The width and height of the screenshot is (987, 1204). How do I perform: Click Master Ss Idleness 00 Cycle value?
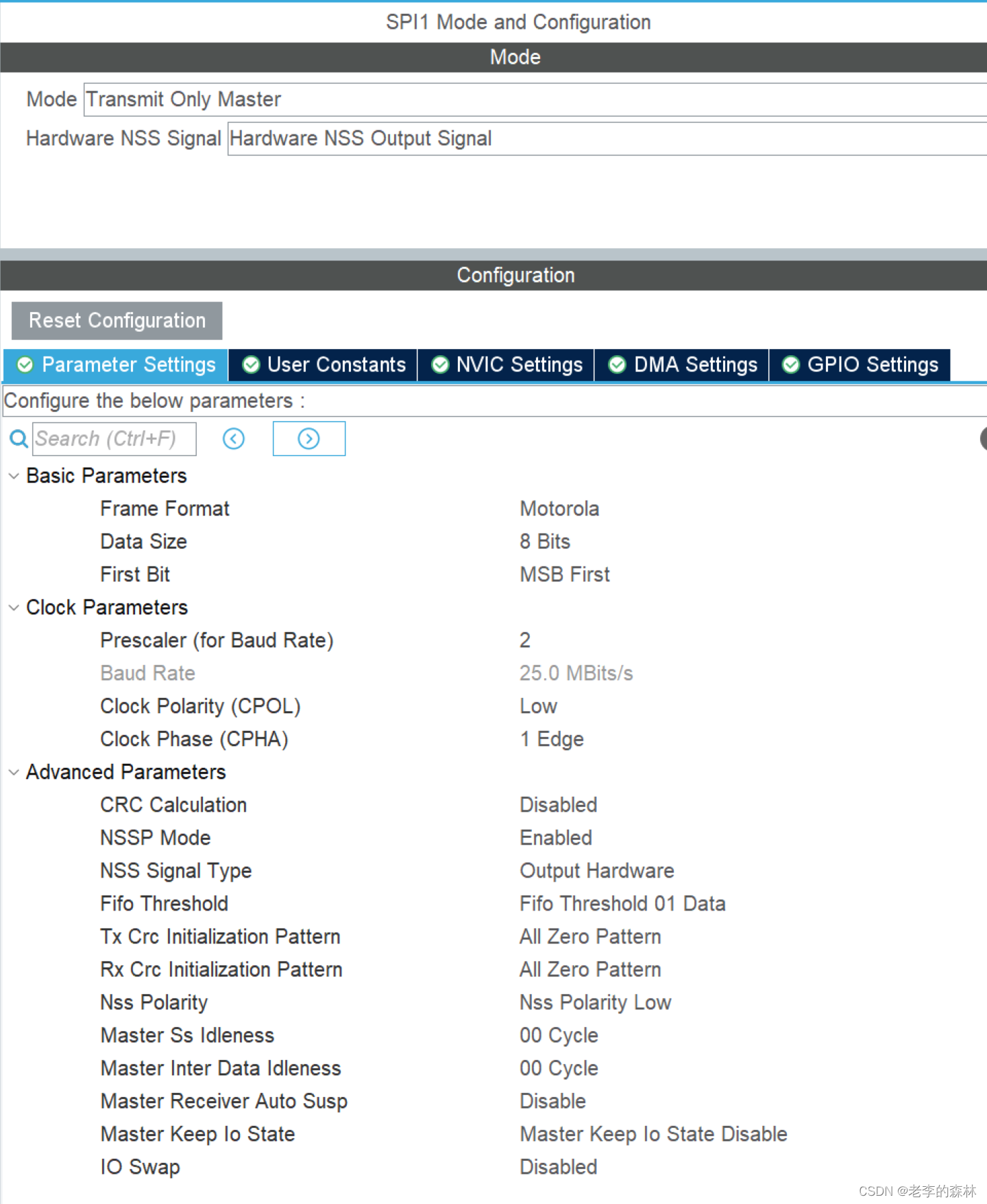pos(559,1035)
